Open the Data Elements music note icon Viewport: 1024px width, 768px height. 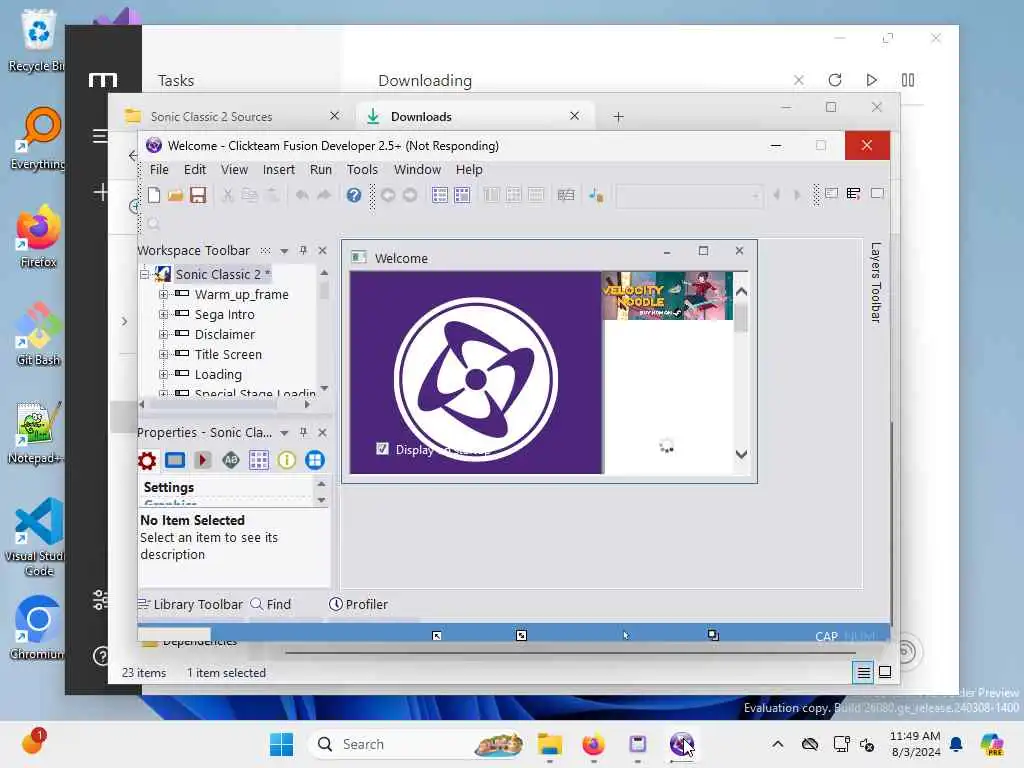click(596, 195)
